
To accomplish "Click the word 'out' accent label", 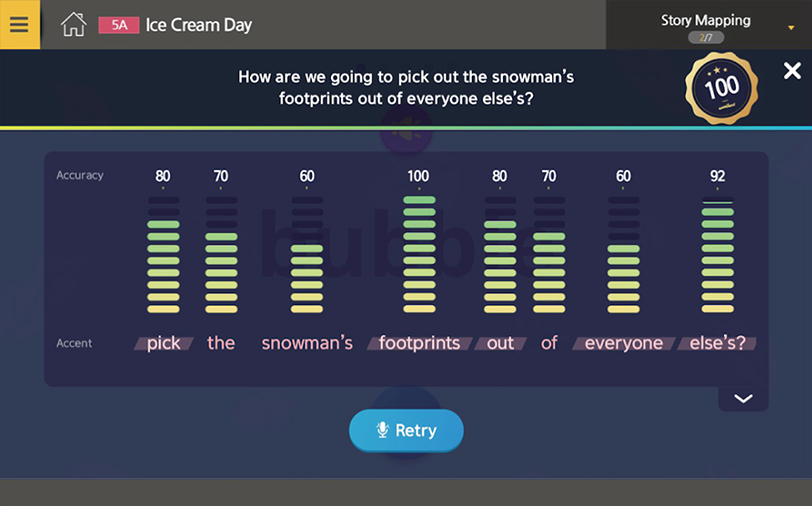I will [500, 343].
